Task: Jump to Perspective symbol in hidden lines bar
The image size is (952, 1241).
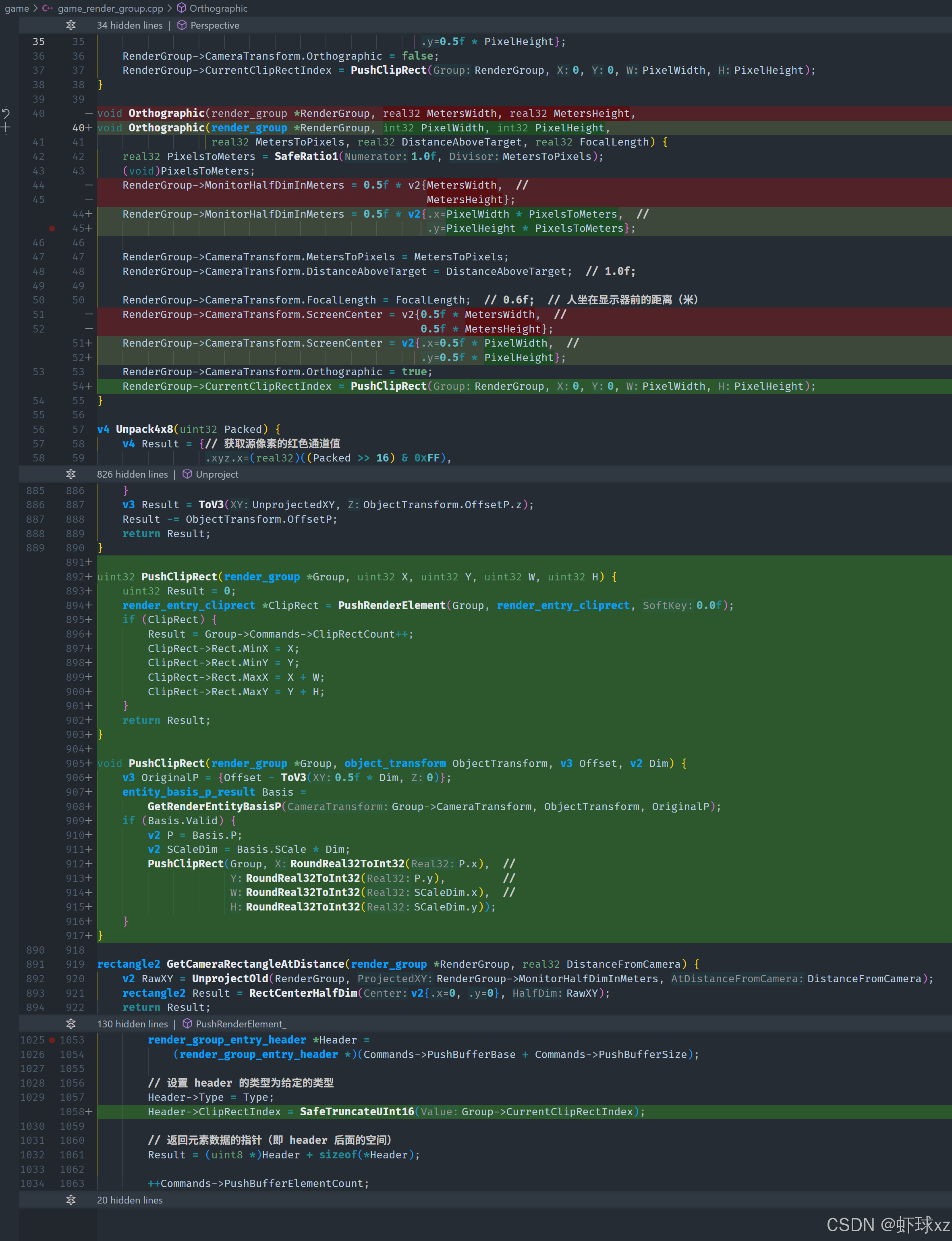Action: [215, 25]
